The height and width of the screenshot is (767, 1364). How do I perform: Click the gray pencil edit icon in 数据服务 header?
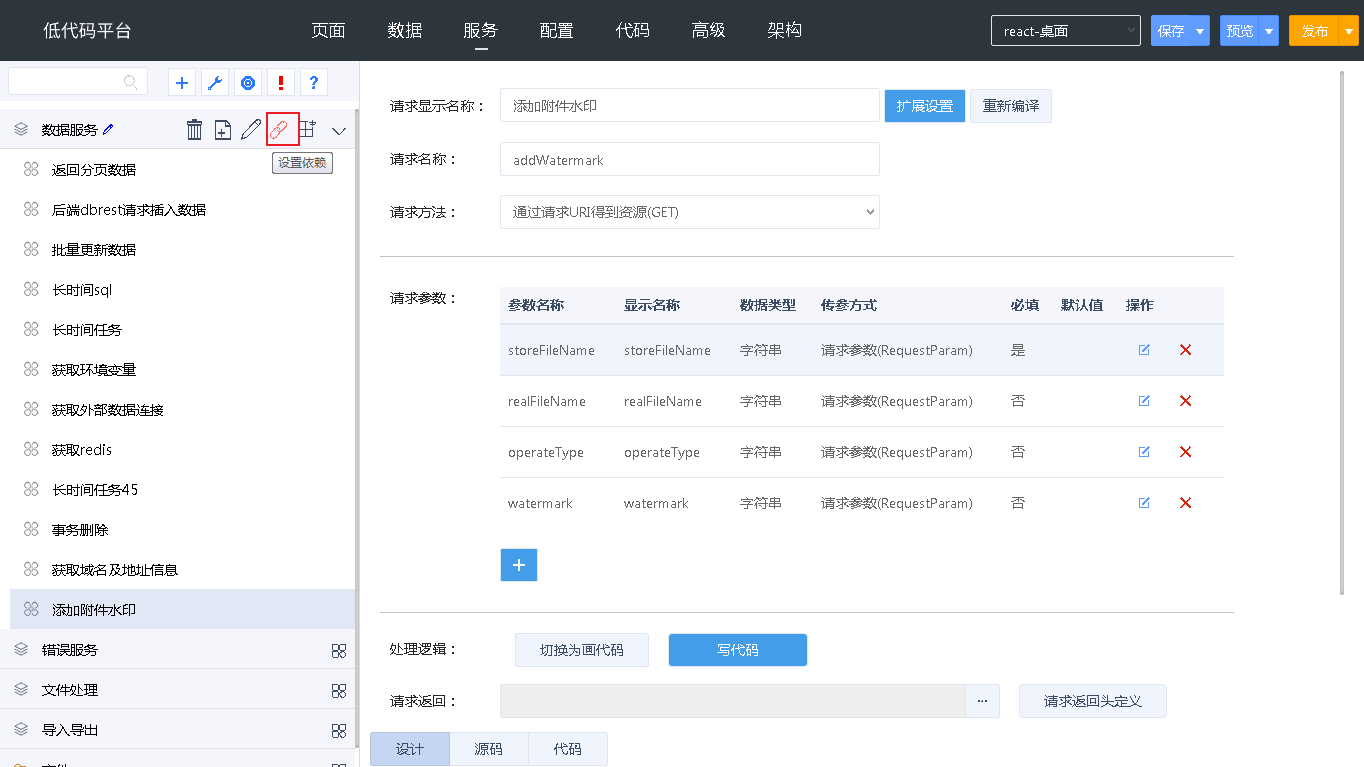tap(251, 129)
